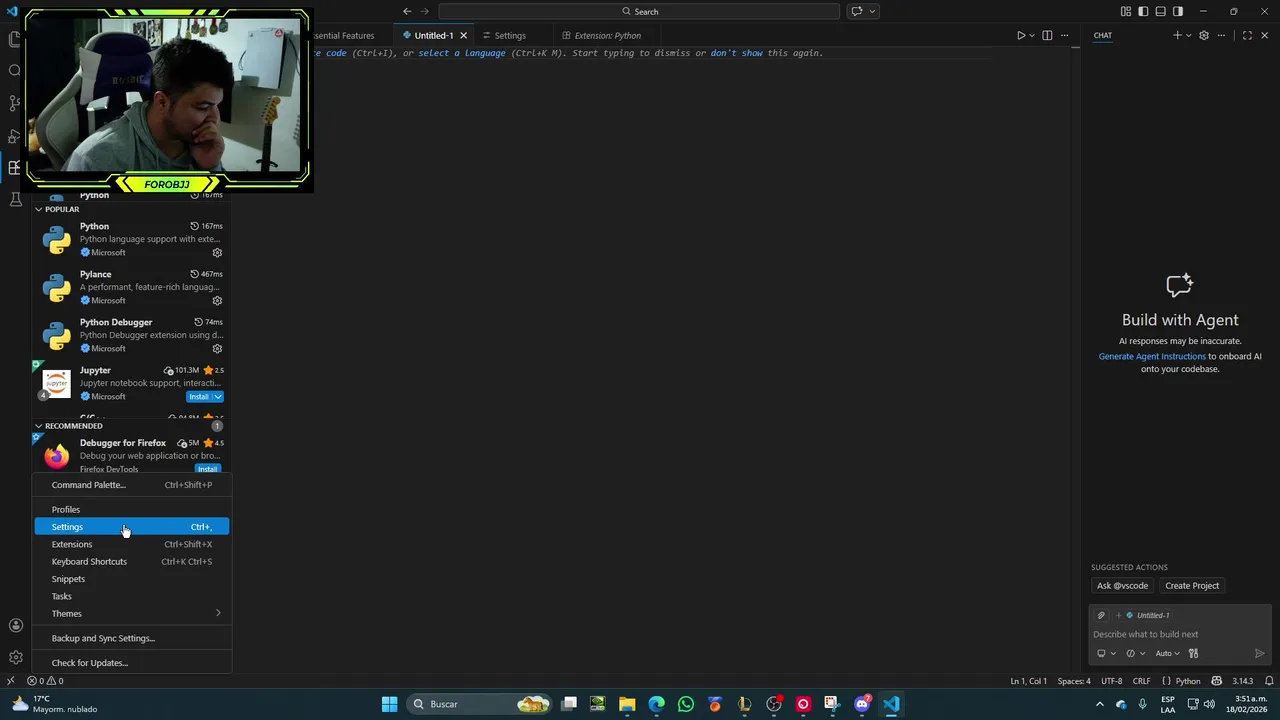The height and width of the screenshot is (720, 1280).
Task: Click the Create Project button
Action: coord(1192,586)
